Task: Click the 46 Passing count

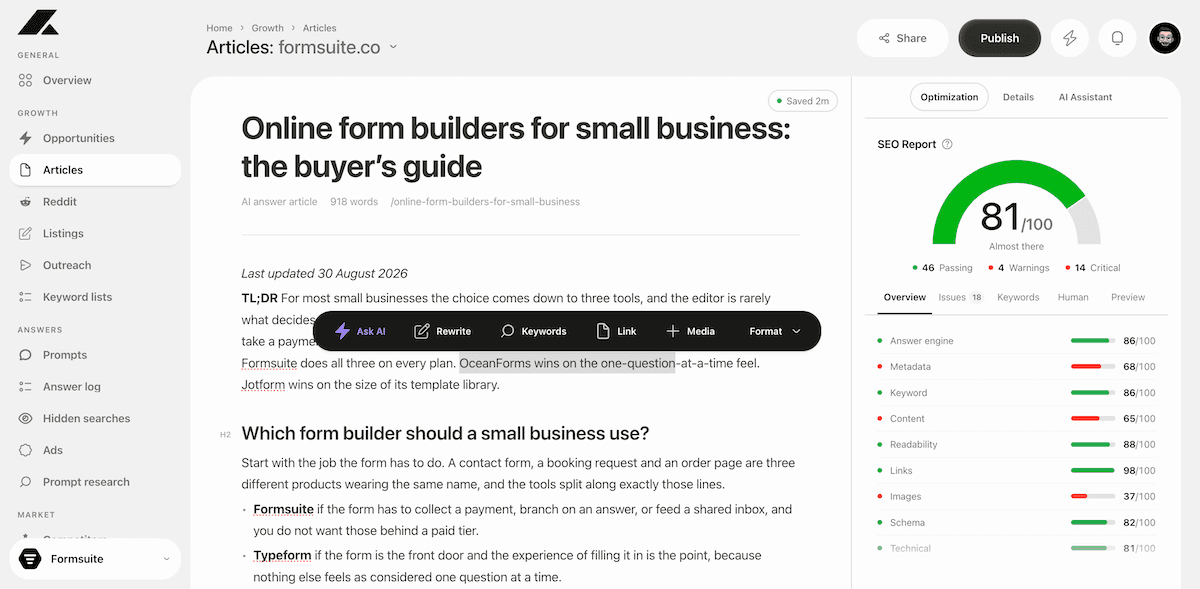Action: tap(942, 268)
